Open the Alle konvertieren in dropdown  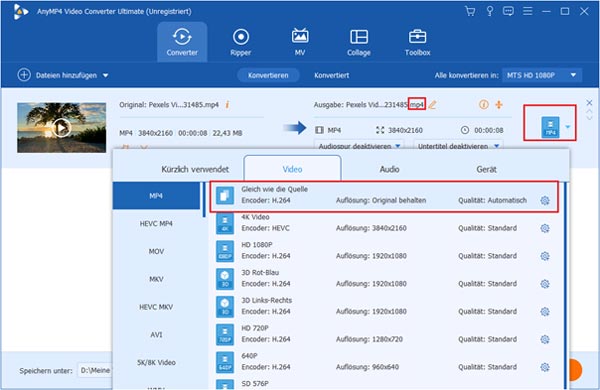[542, 75]
